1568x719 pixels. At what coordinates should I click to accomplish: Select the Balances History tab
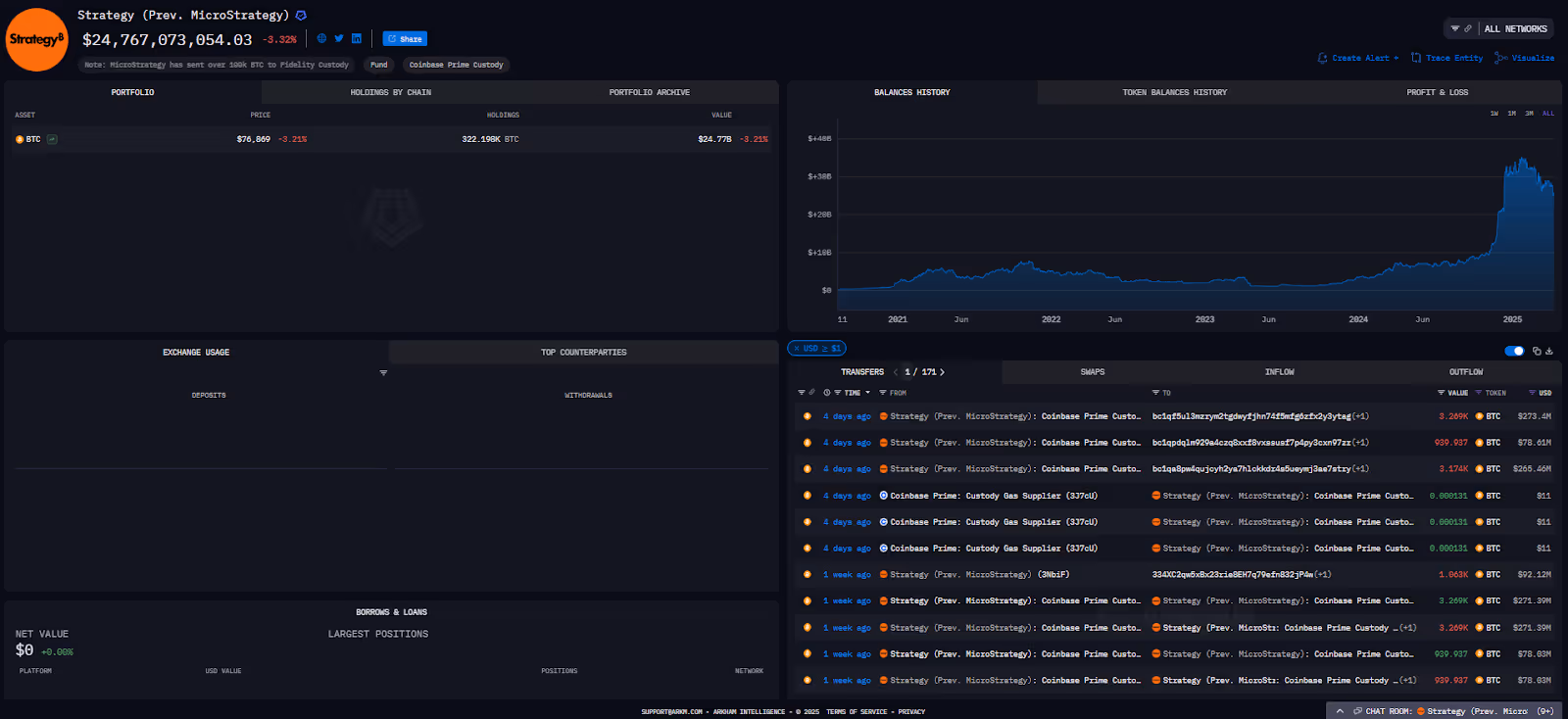point(911,92)
